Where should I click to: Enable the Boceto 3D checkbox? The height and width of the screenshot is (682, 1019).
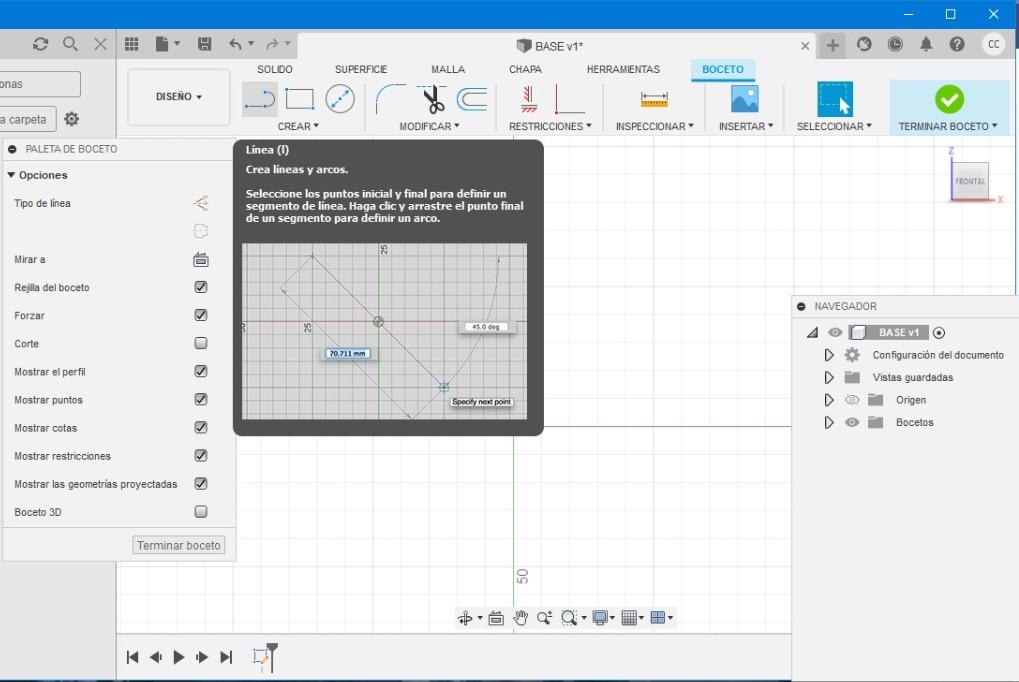pyautogui.click(x=201, y=512)
